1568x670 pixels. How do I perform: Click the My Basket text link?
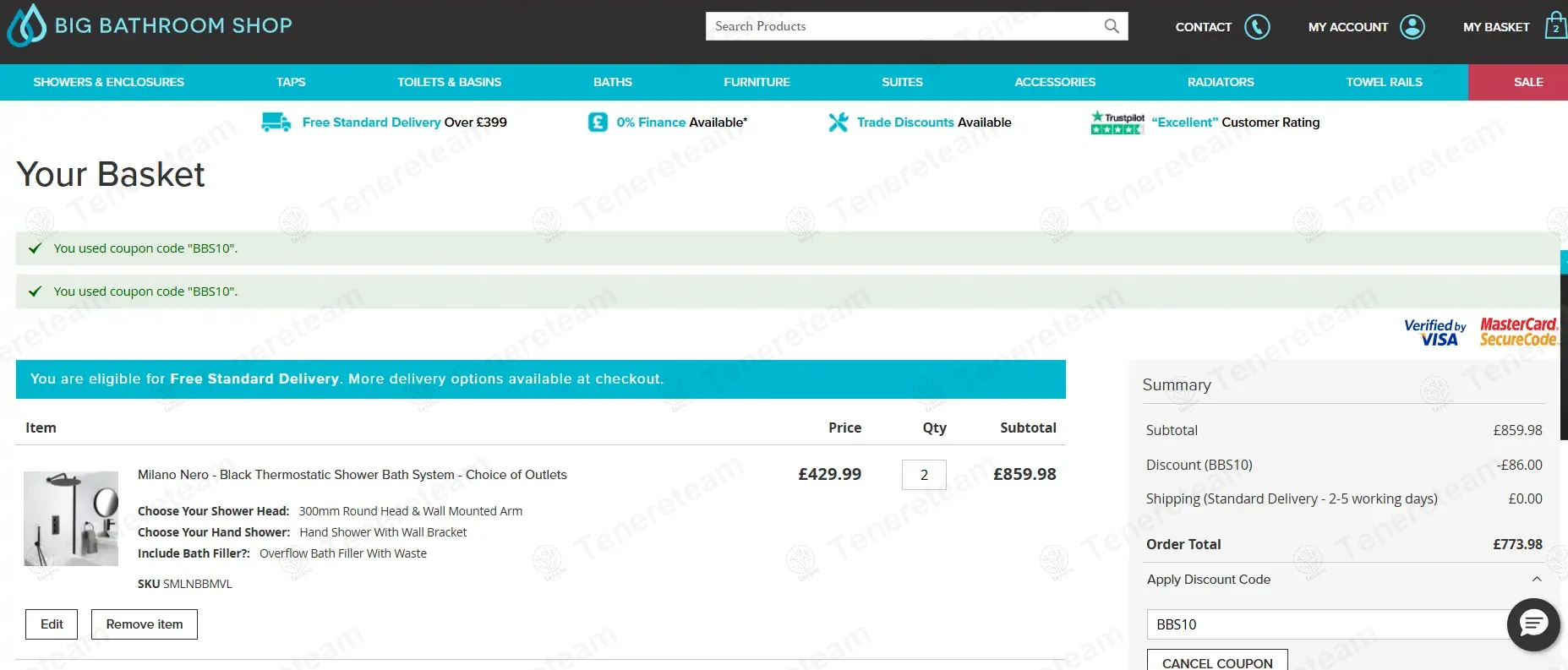pos(1496,27)
